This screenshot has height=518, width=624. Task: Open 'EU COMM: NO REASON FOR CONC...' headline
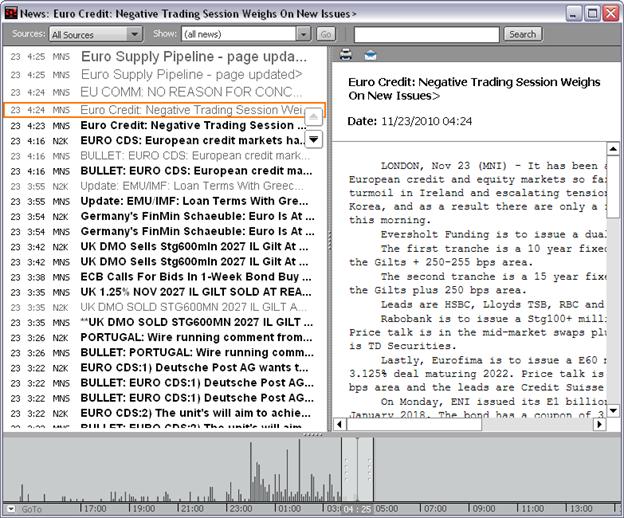pyautogui.click(x=190, y=92)
